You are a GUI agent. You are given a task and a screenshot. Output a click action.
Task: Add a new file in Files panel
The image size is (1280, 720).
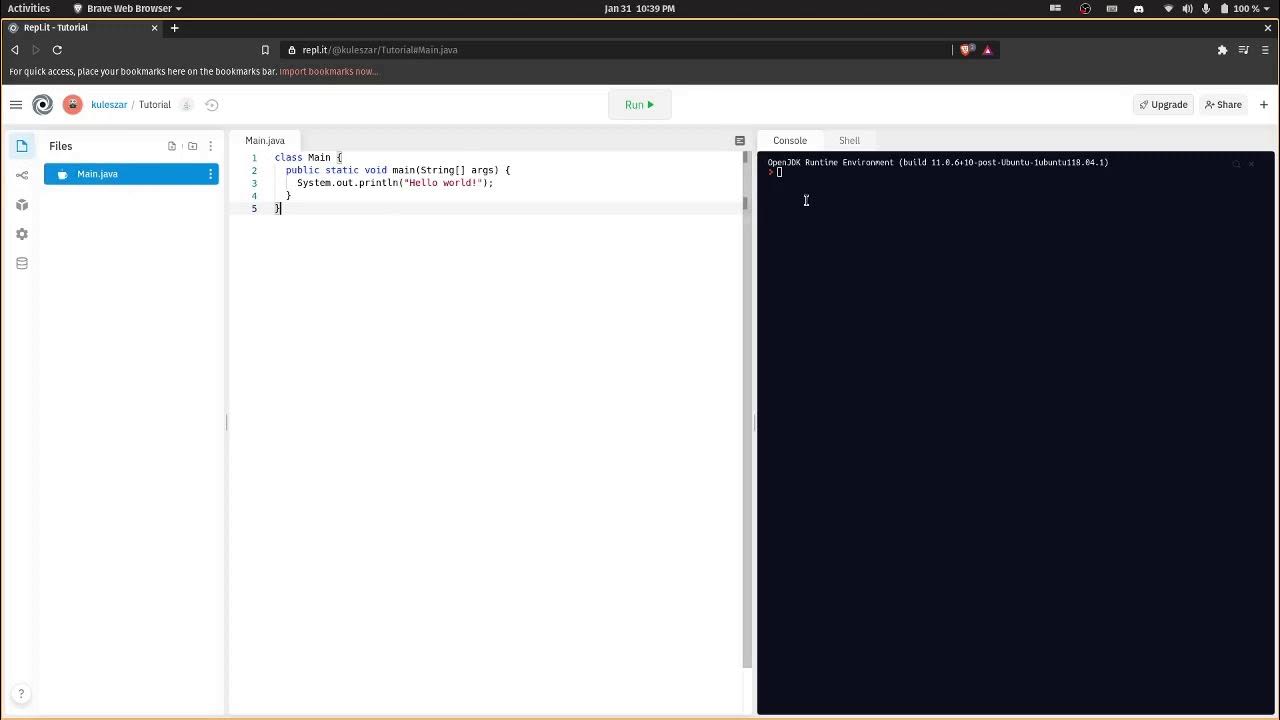coord(172,146)
